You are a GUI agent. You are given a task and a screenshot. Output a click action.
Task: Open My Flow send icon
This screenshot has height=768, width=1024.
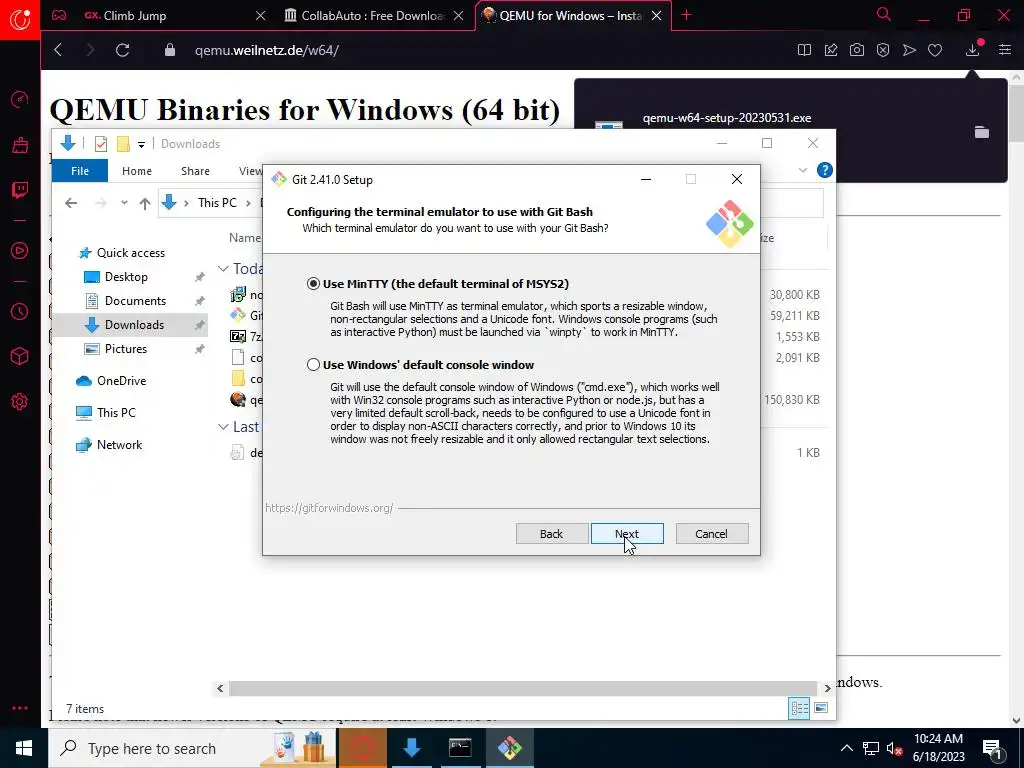tap(908, 50)
